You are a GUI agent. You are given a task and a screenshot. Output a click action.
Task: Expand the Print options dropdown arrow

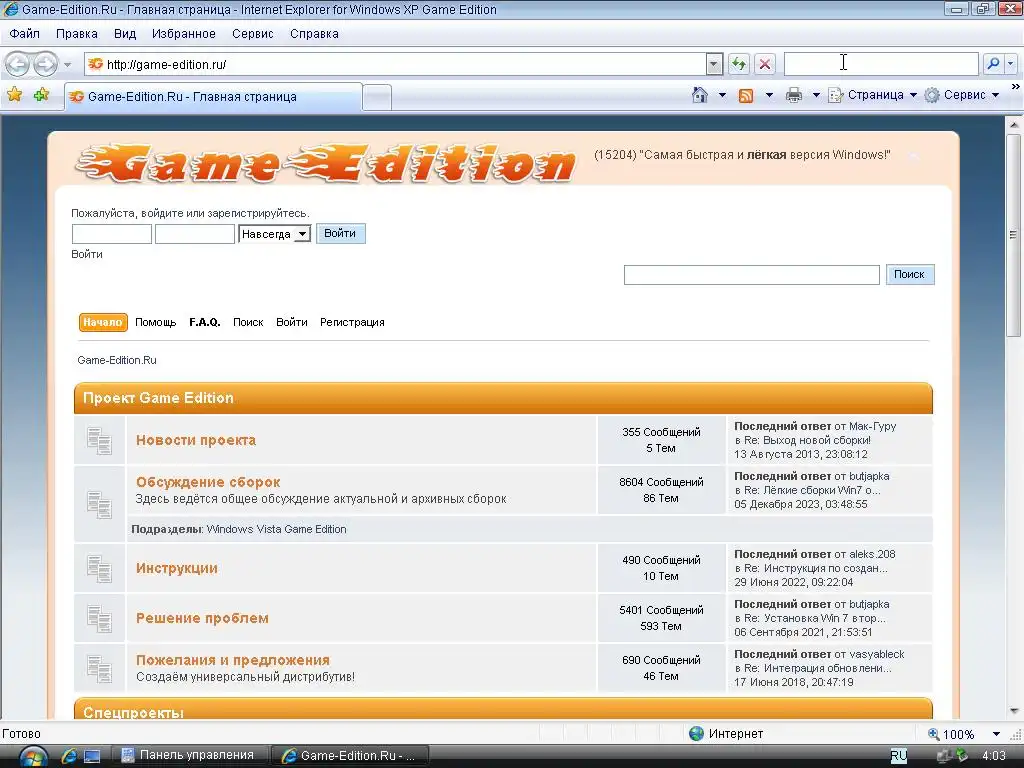tap(816, 95)
